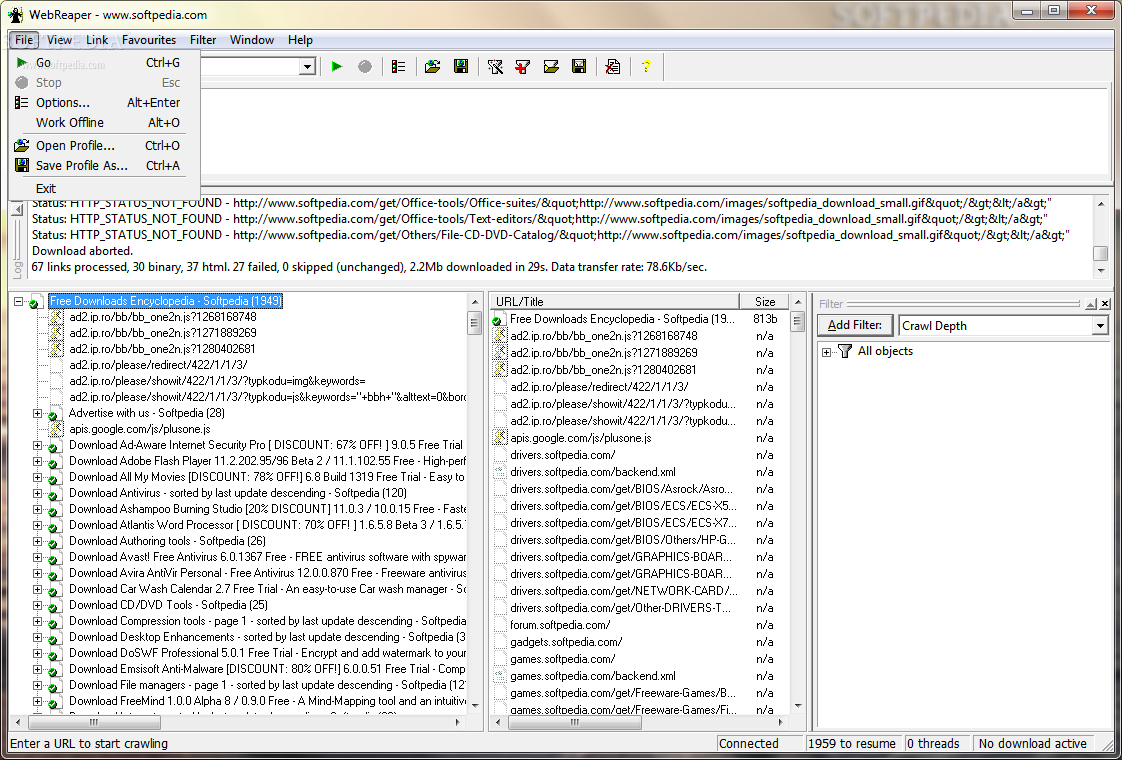1122x760 pixels.
Task: Click the pin icon on Filter panel header
Action: pos(1090,303)
